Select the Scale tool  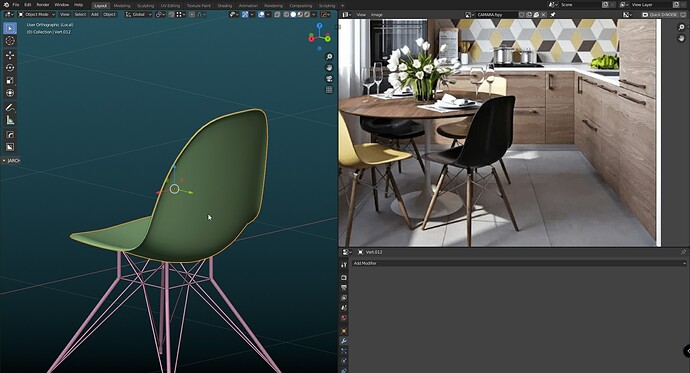tap(10, 80)
